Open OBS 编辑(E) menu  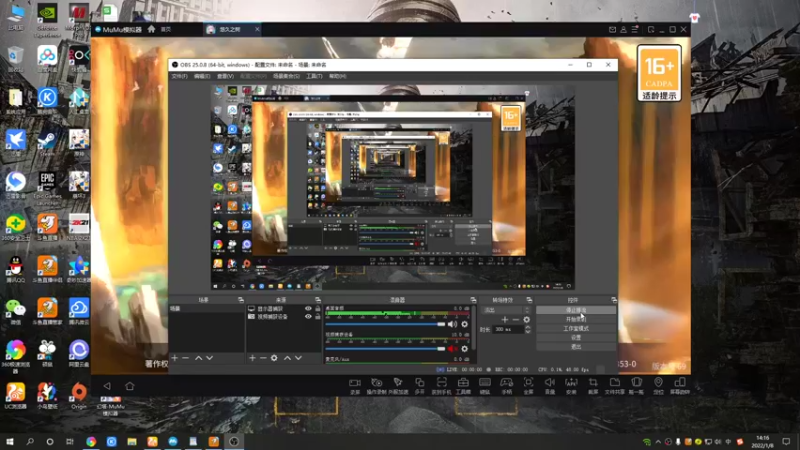202,76
